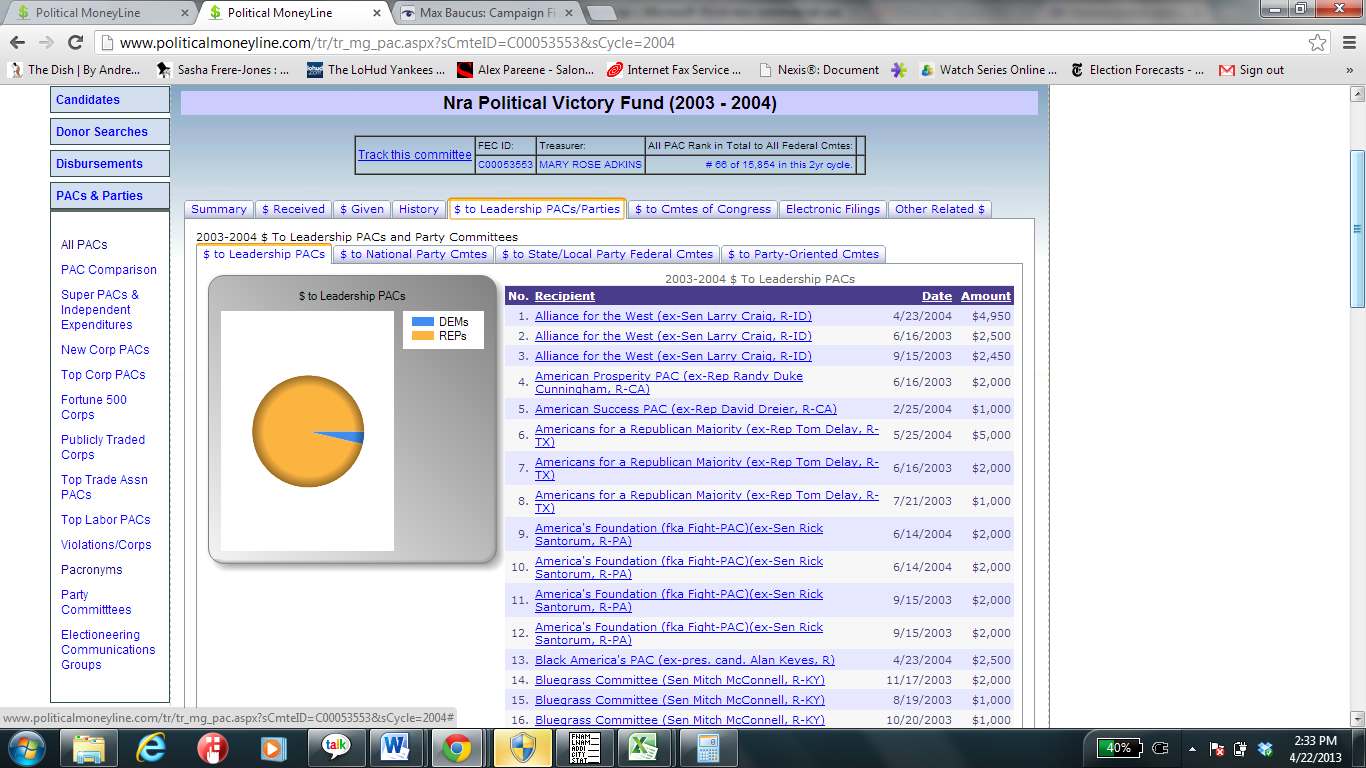Click the Disbursements sidebar button
1366x768 pixels.
pyautogui.click(x=110, y=164)
